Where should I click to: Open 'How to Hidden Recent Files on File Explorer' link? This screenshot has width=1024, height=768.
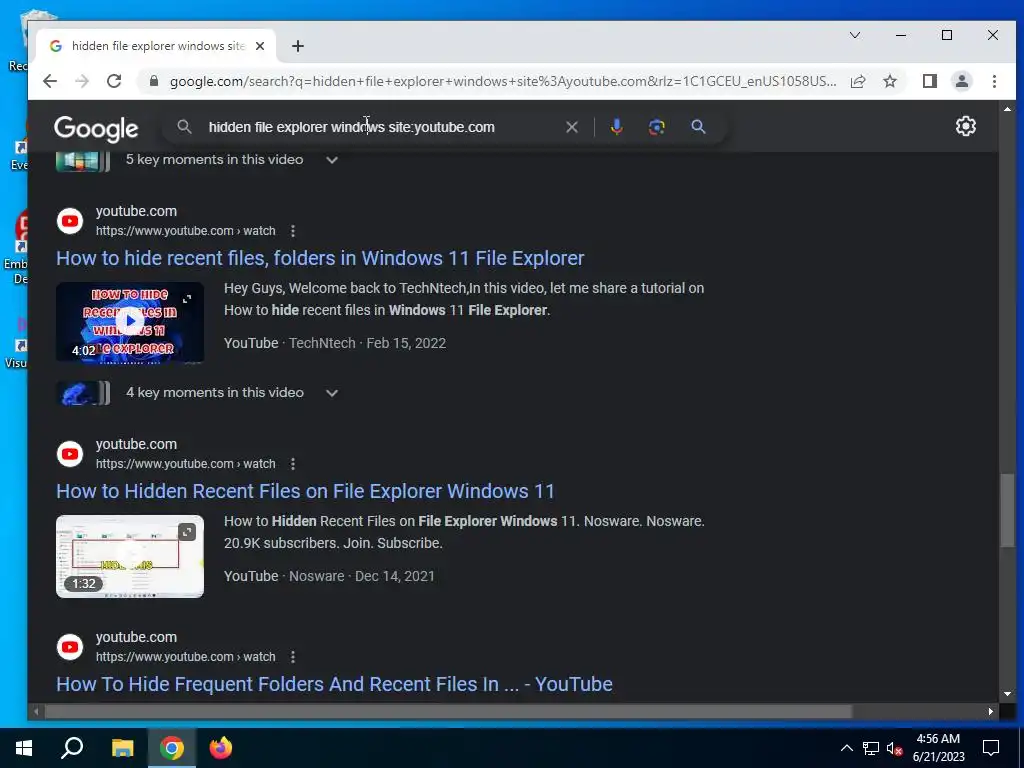305,491
